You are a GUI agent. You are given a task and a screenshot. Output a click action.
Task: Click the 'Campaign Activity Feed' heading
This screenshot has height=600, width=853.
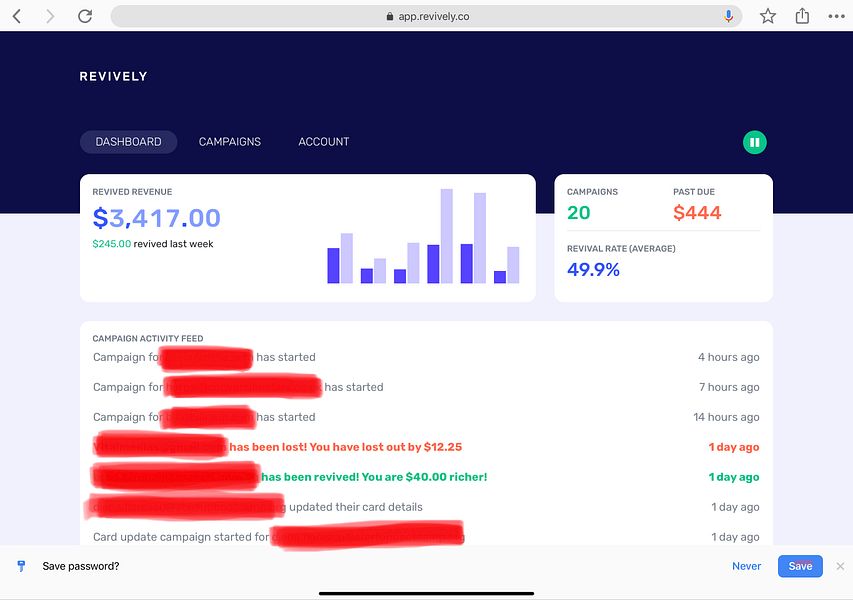[x=148, y=338]
